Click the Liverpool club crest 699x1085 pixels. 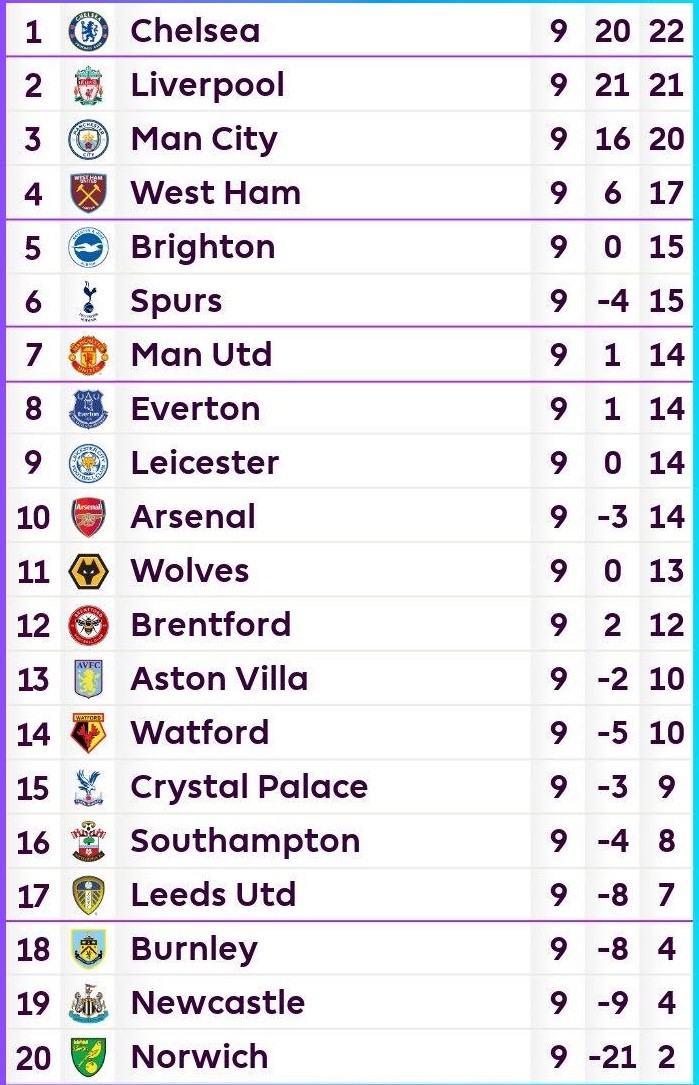click(88, 85)
